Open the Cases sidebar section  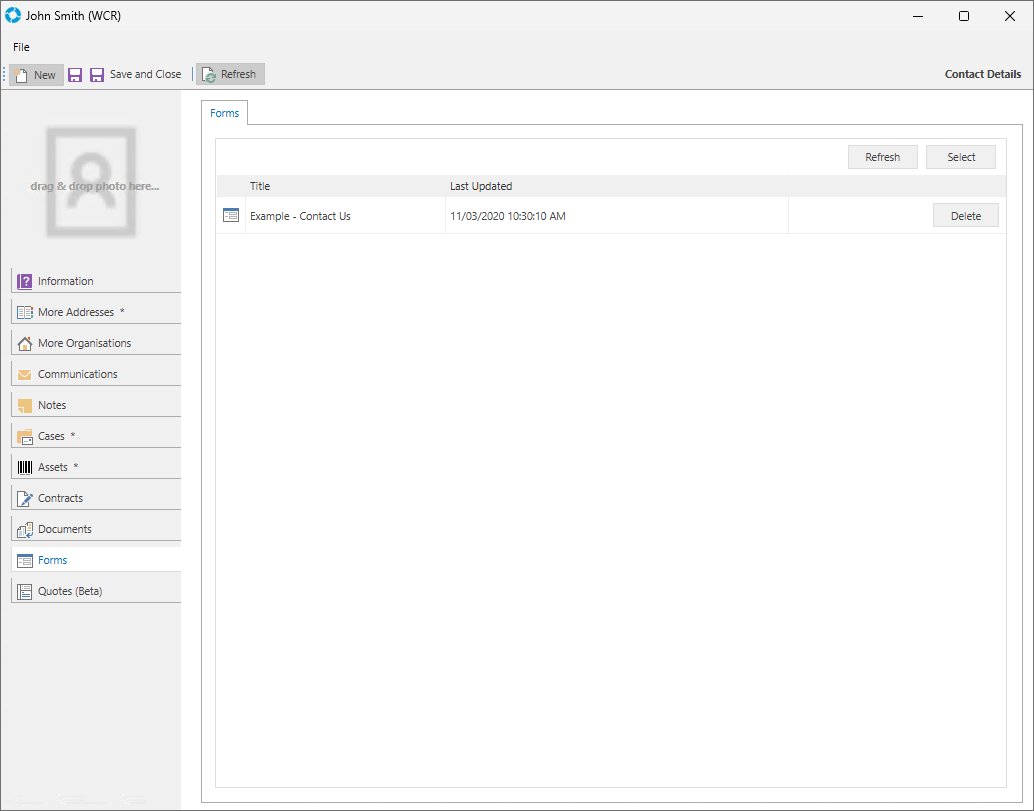tap(51, 436)
